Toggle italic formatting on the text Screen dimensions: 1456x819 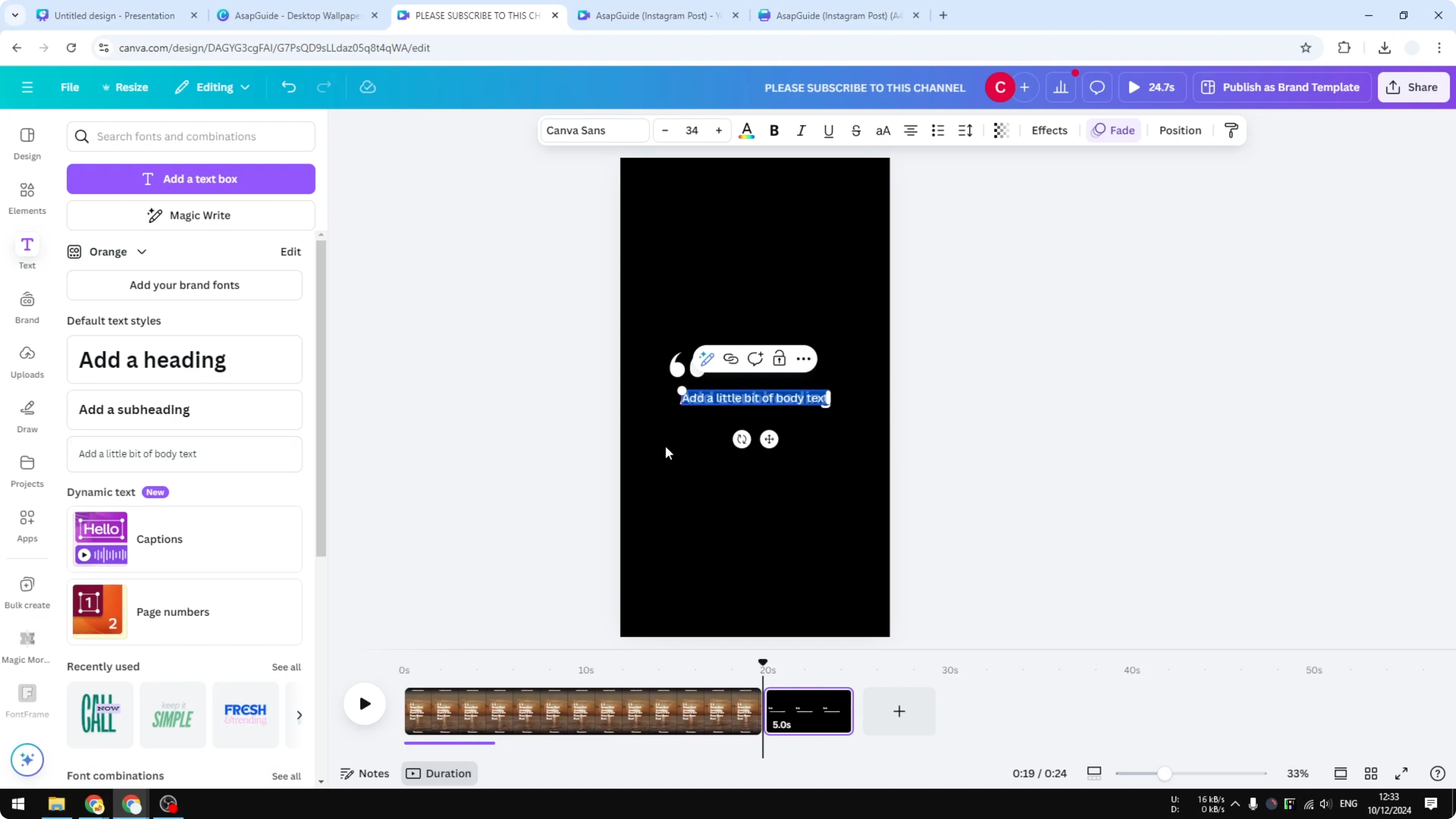[x=801, y=131]
